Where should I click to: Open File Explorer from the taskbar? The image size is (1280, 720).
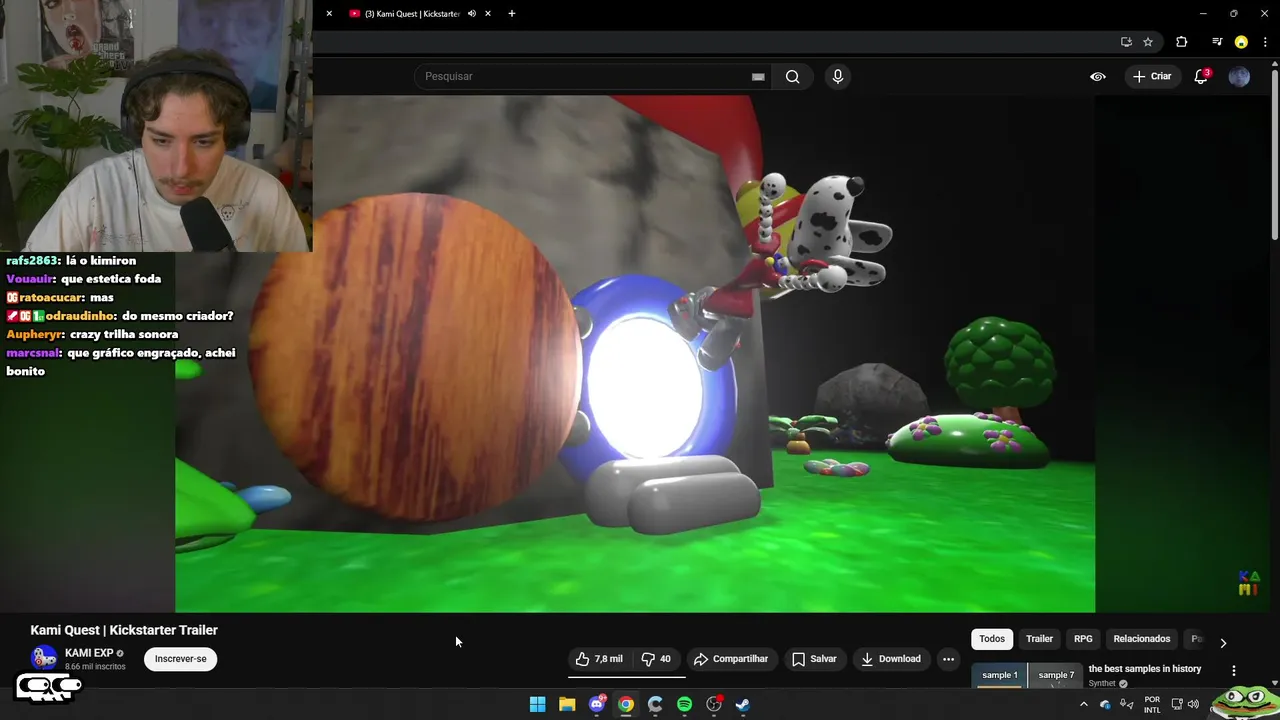click(x=567, y=704)
